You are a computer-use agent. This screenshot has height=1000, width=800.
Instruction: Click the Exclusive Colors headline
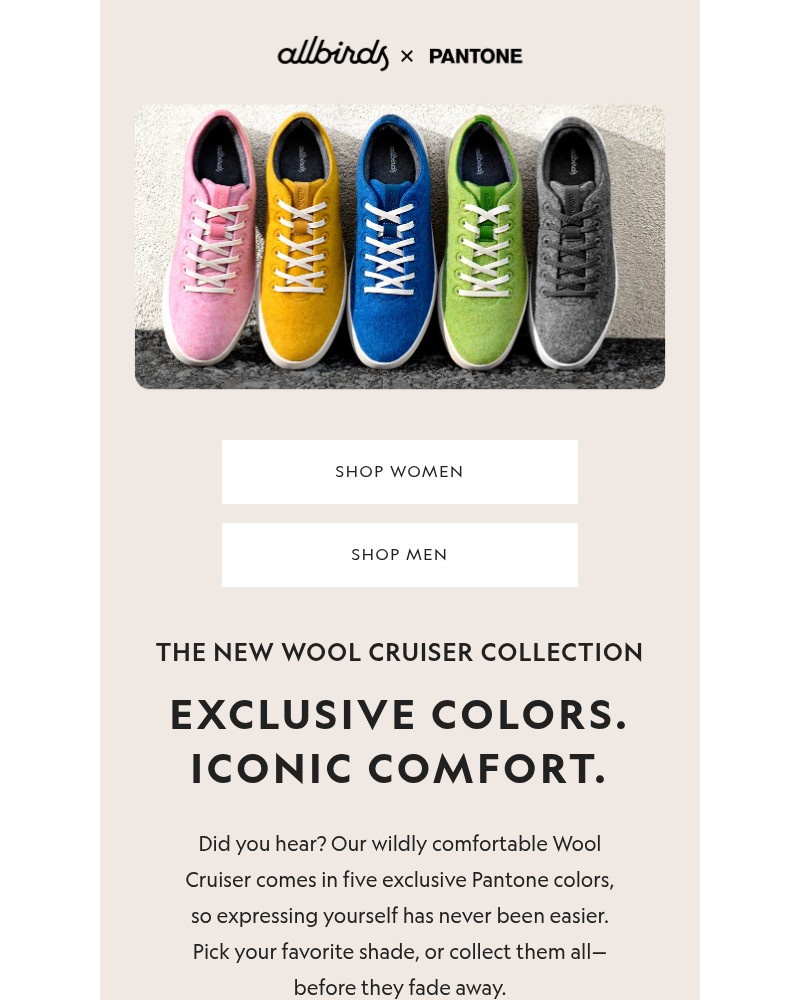399,714
